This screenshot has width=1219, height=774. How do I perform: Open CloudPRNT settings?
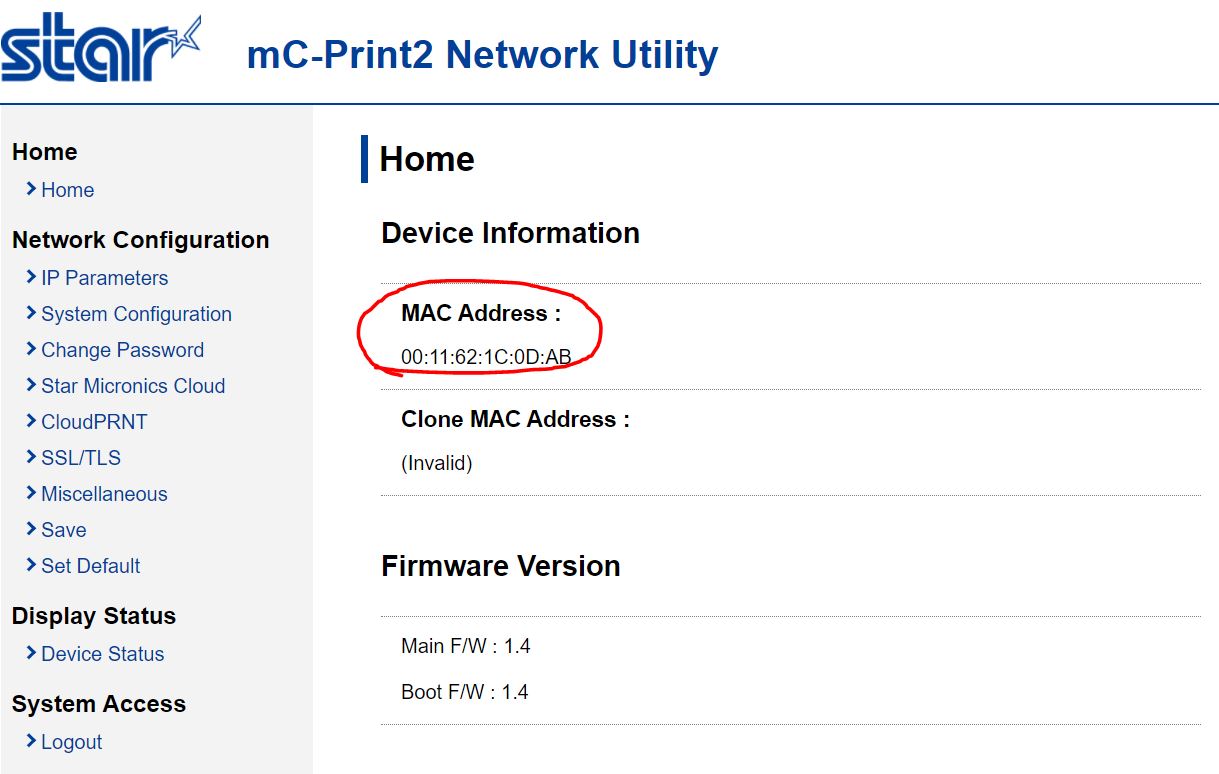pyautogui.click(x=94, y=422)
